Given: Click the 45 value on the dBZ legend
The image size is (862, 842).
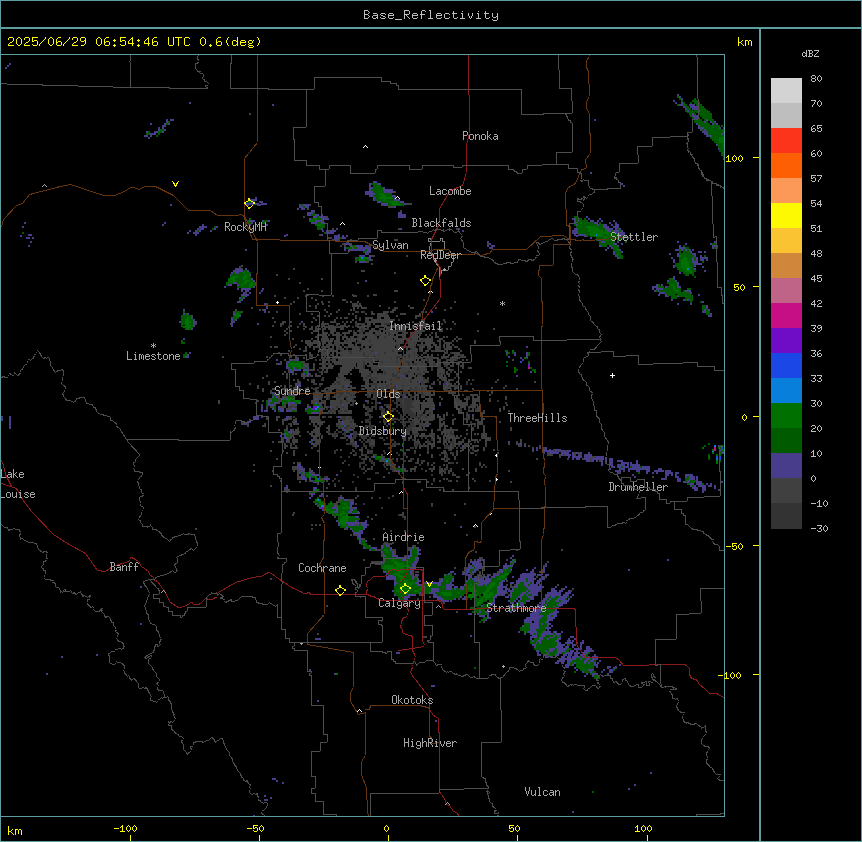Looking at the screenshot, I should 816,279.
